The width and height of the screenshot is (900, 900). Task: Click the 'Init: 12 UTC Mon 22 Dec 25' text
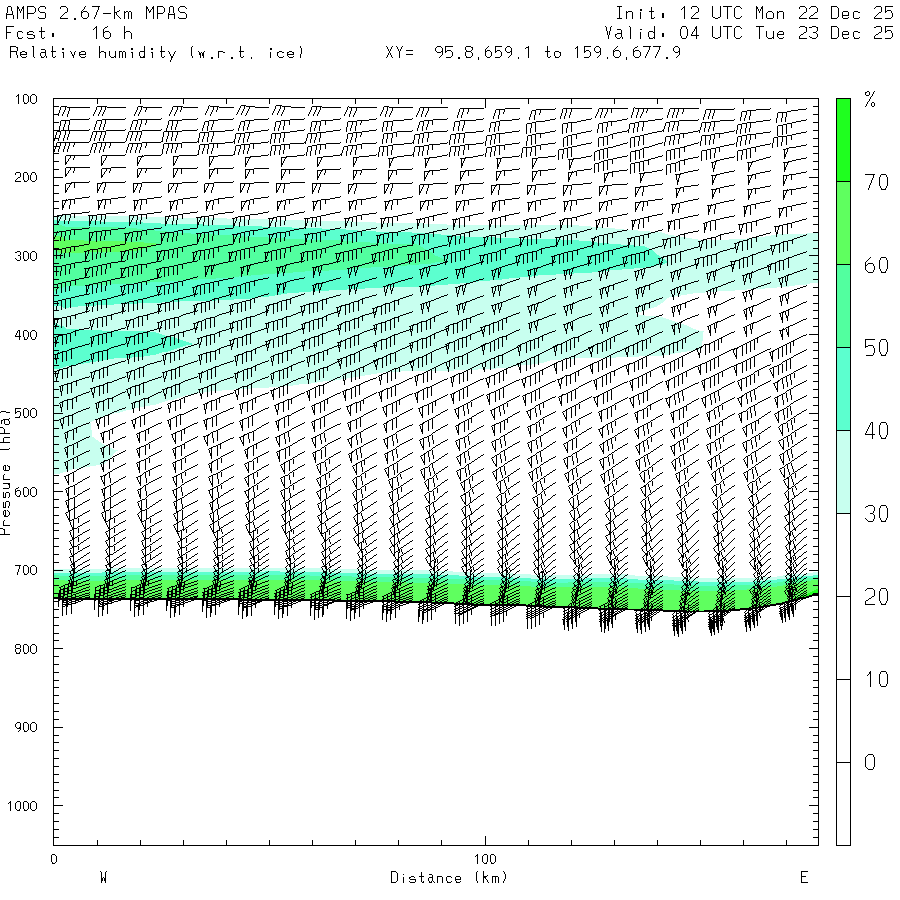(754, 13)
